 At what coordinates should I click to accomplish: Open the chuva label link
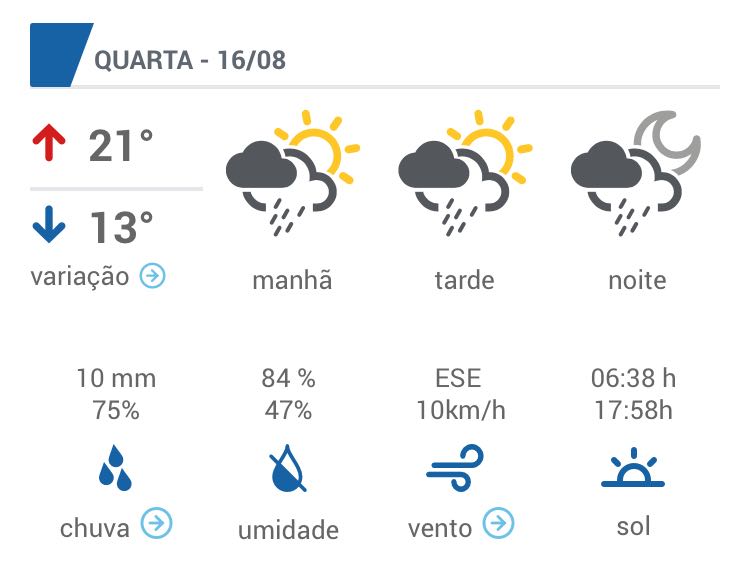[x=95, y=528]
